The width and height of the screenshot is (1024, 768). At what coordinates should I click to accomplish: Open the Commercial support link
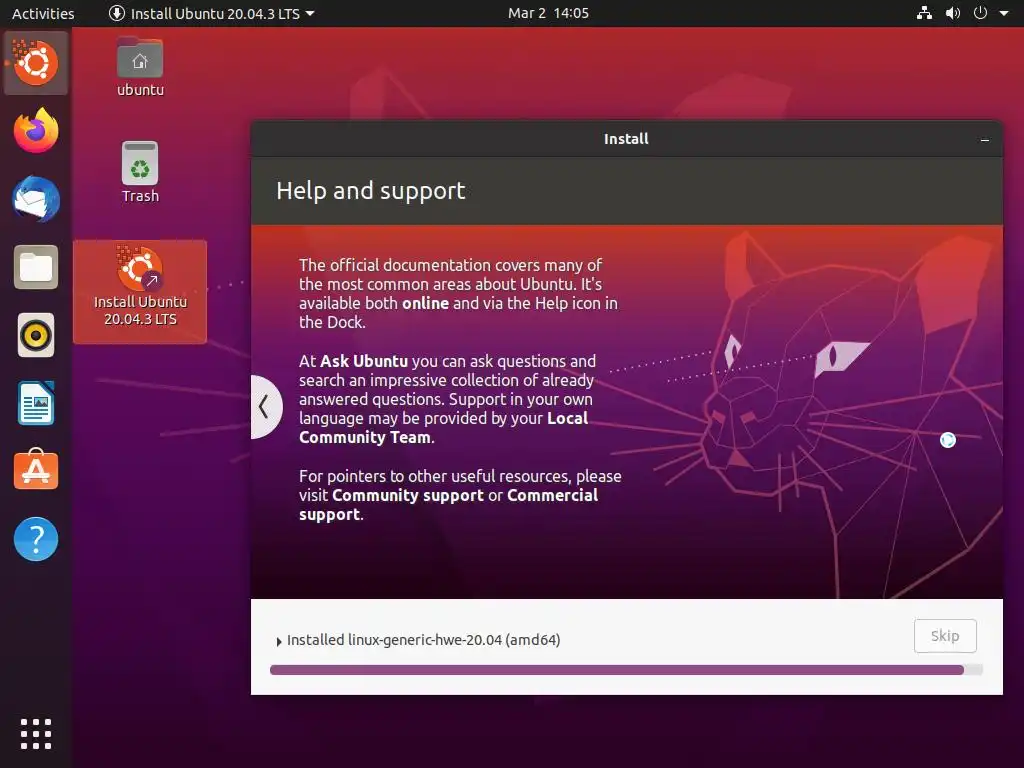[449, 504]
